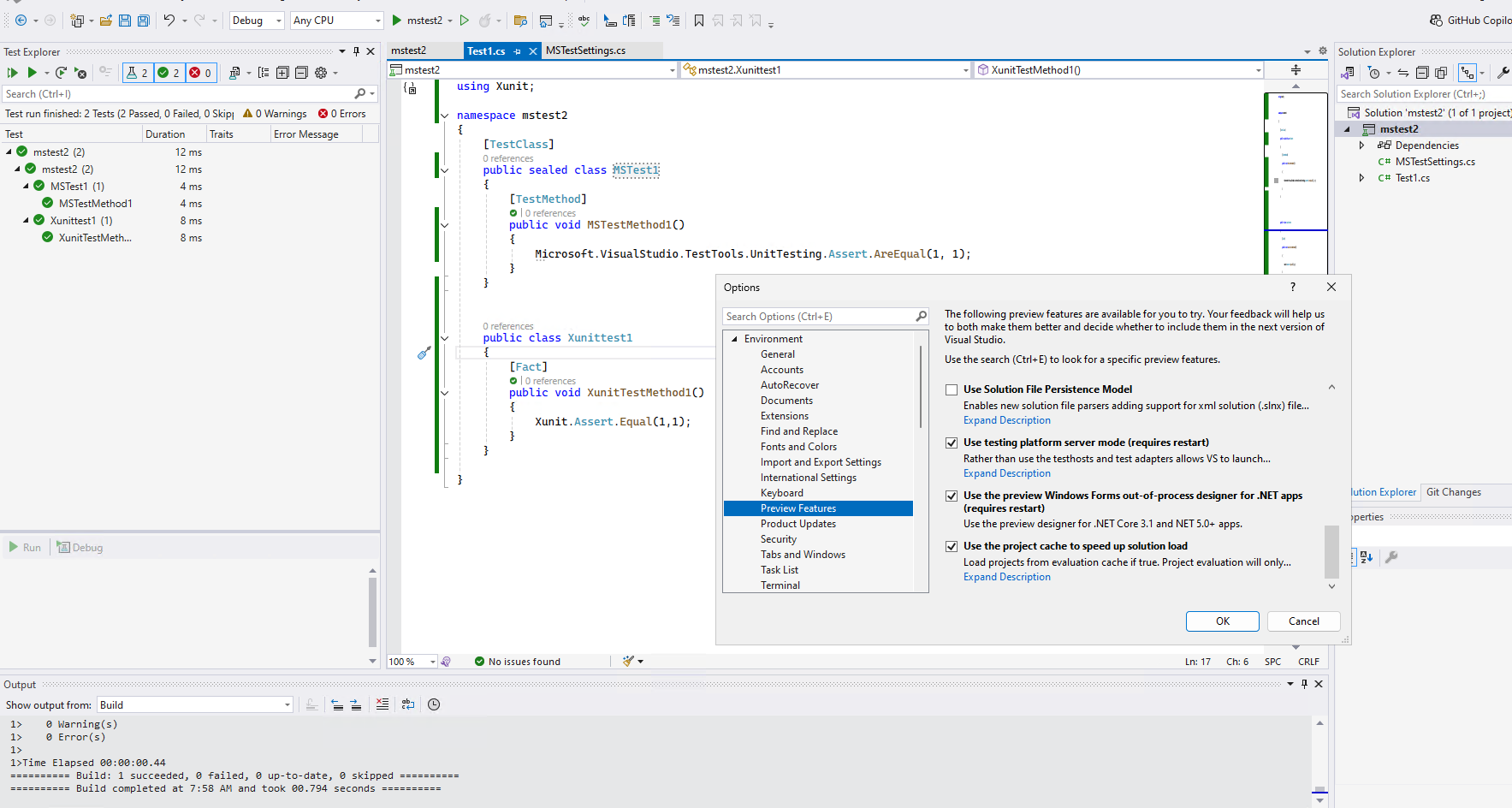Select Keyboard in Options tree
This screenshot has height=808, width=1512.
click(782, 493)
